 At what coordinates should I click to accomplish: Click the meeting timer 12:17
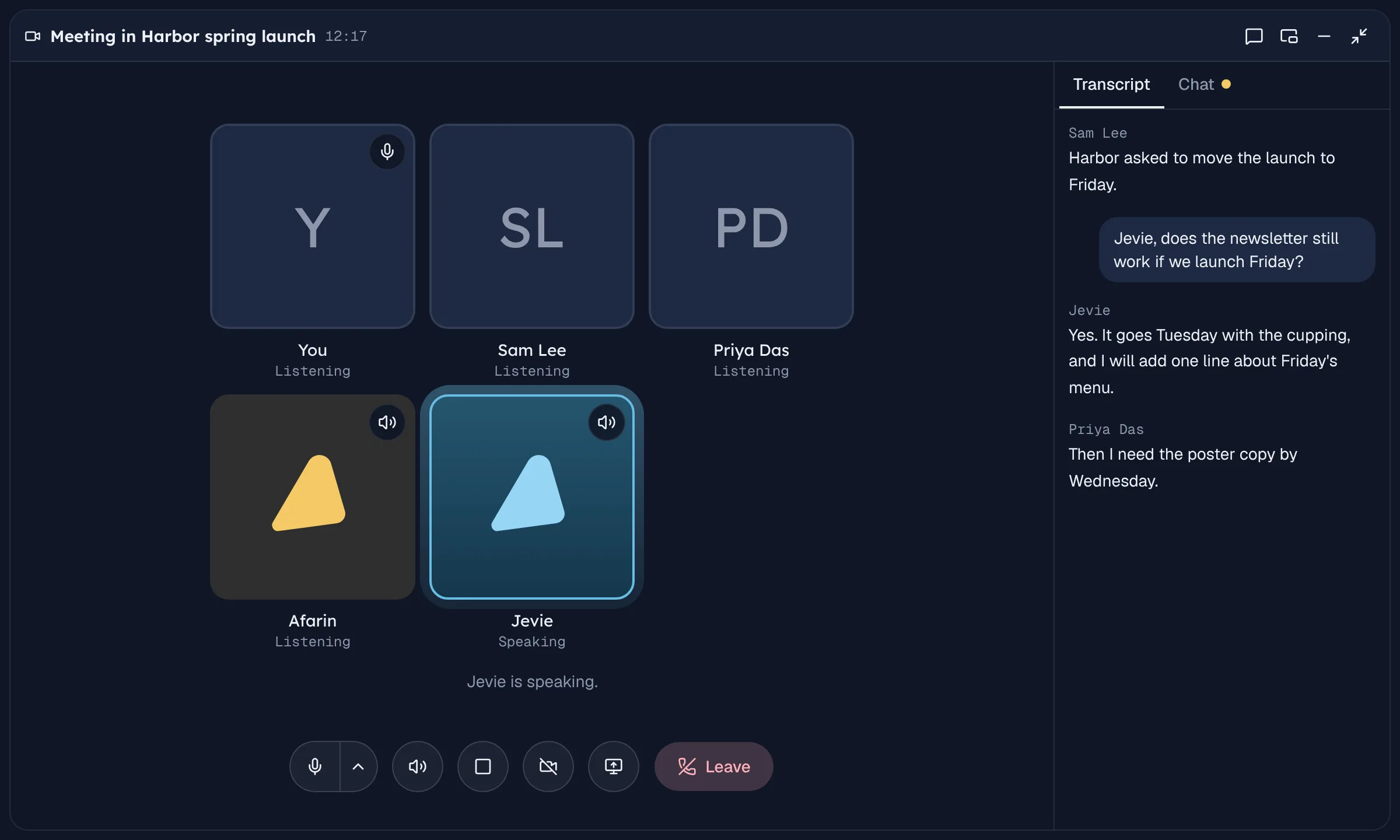[x=346, y=36]
